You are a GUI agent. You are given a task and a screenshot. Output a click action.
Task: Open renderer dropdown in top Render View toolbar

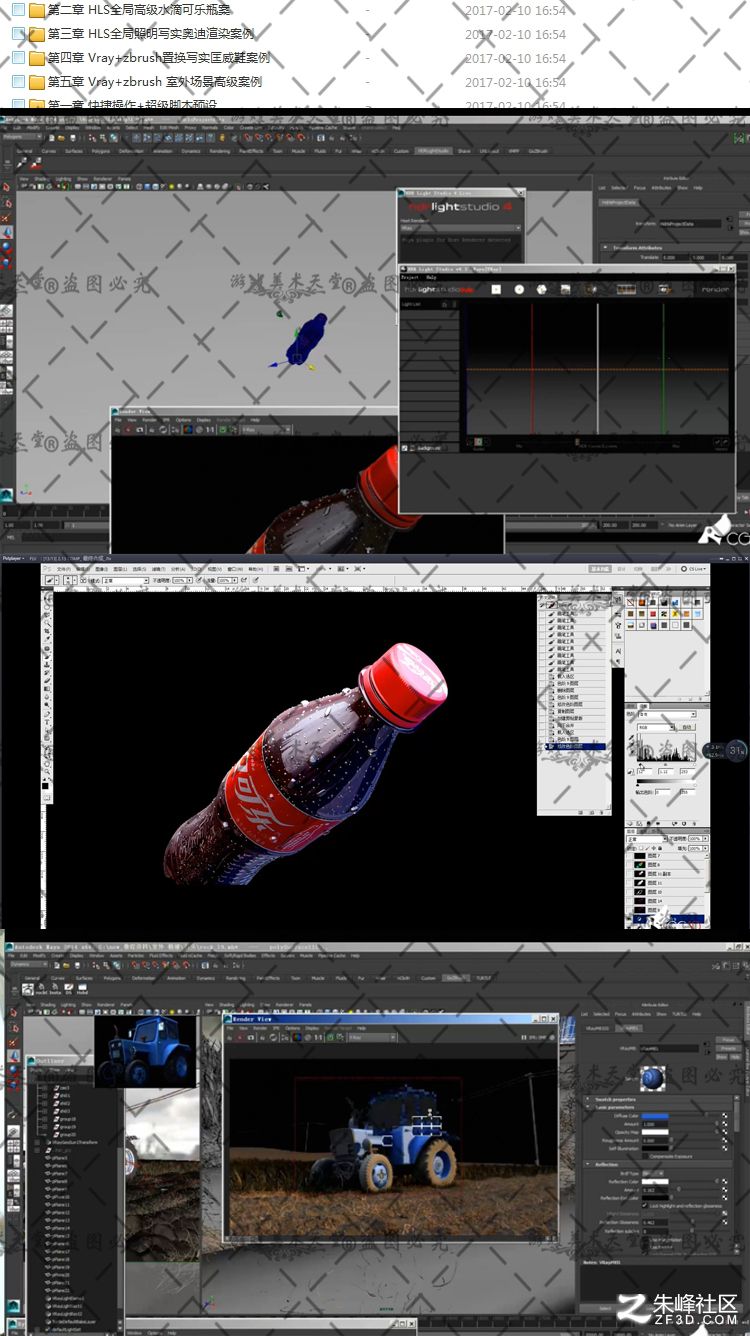pos(265,430)
